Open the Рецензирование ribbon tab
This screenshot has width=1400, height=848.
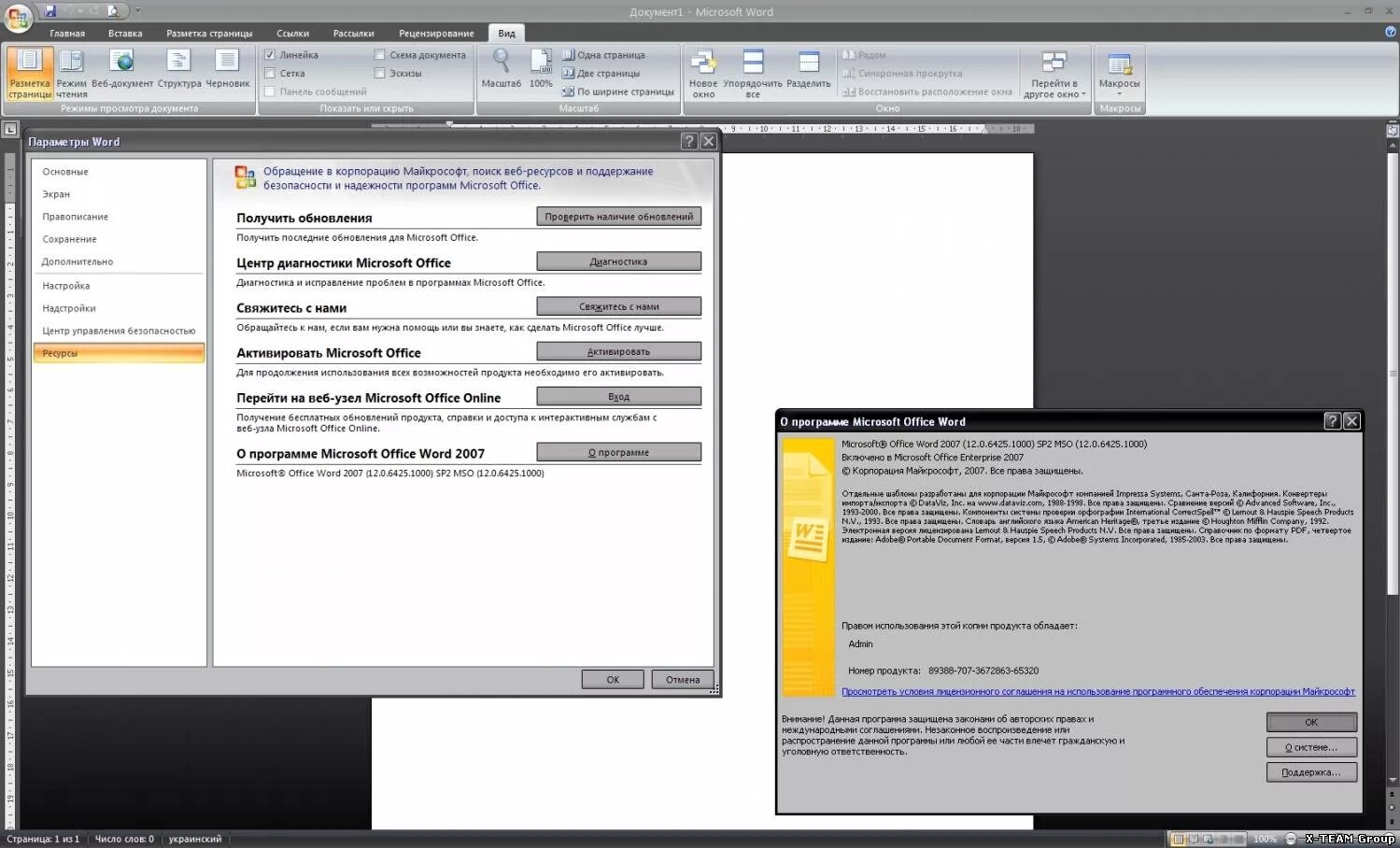tap(436, 34)
